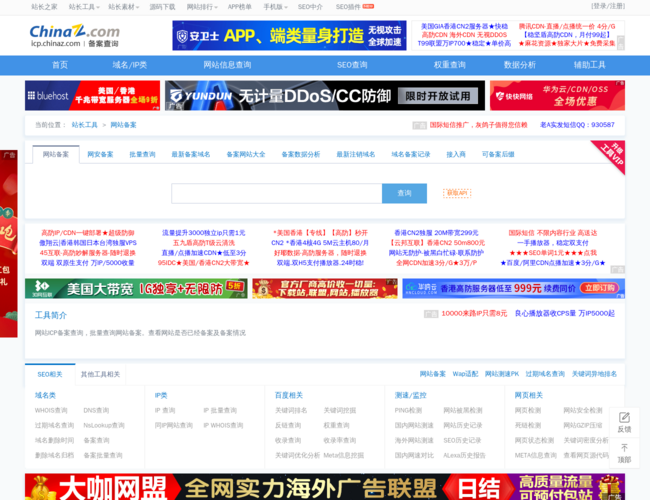650x500 pixels.
Task: Open 源码下载 in the top bar
Action: coord(162,7)
